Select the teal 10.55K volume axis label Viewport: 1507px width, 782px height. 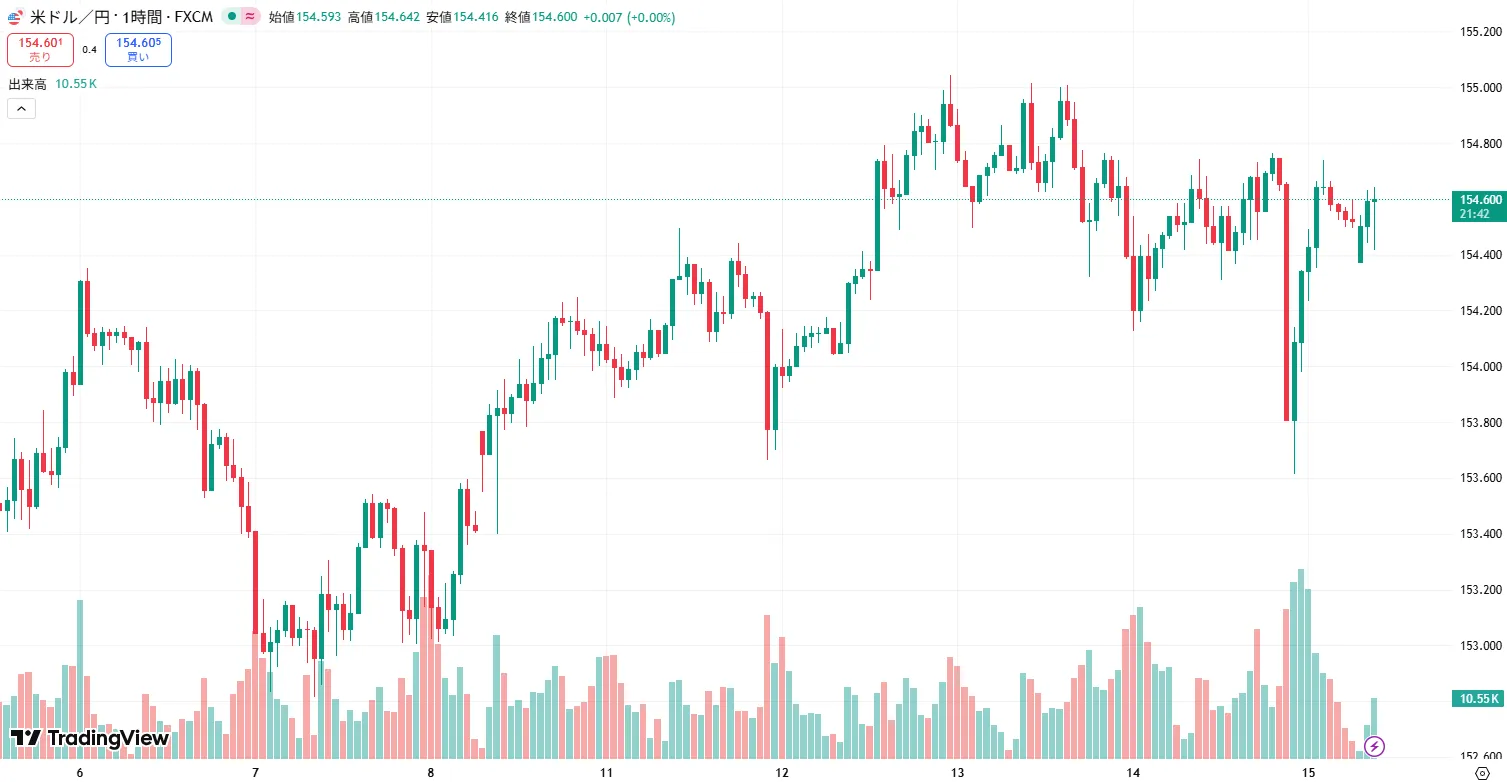point(1477,698)
